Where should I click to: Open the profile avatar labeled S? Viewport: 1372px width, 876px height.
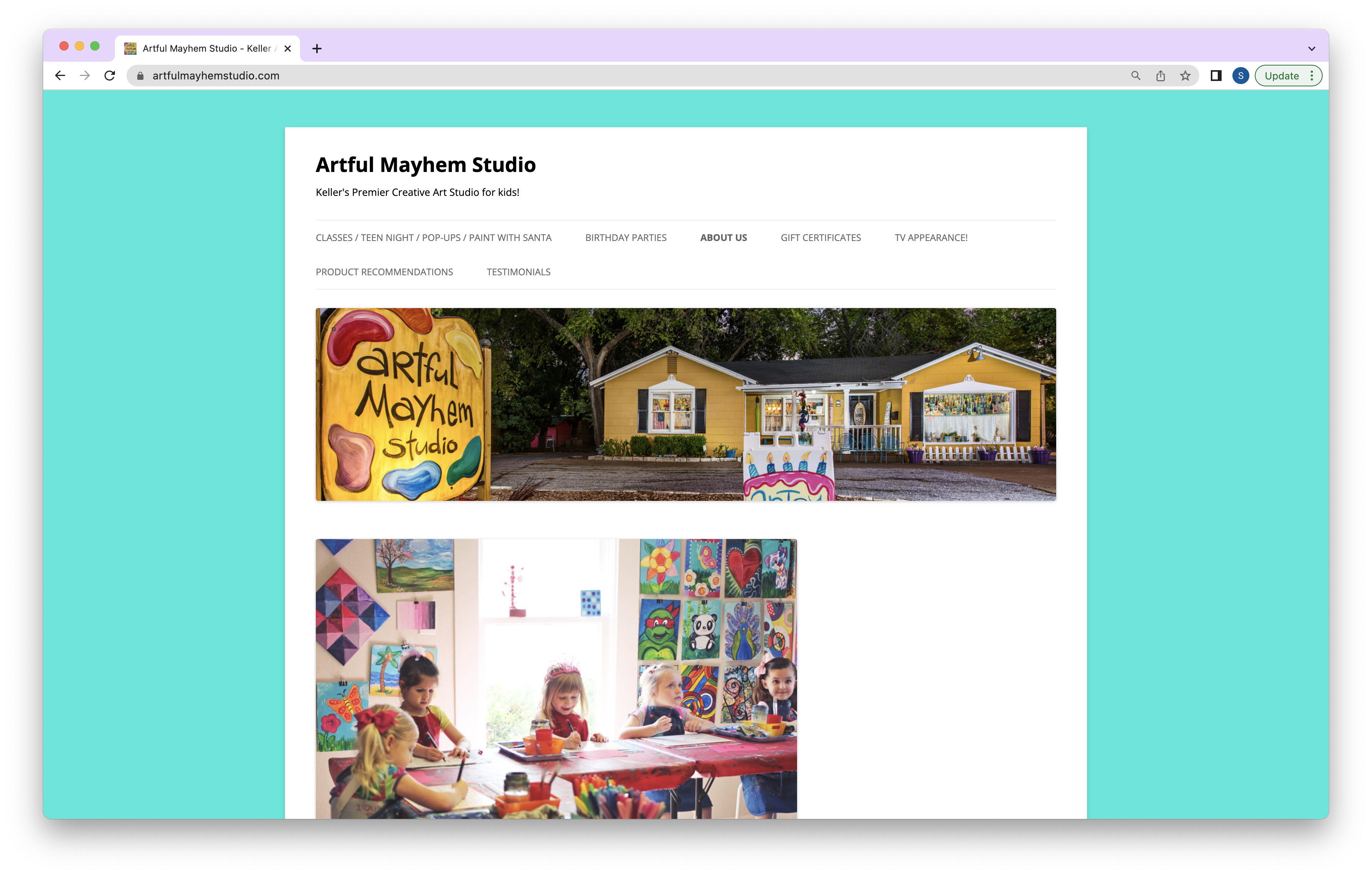pyautogui.click(x=1241, y=76)
